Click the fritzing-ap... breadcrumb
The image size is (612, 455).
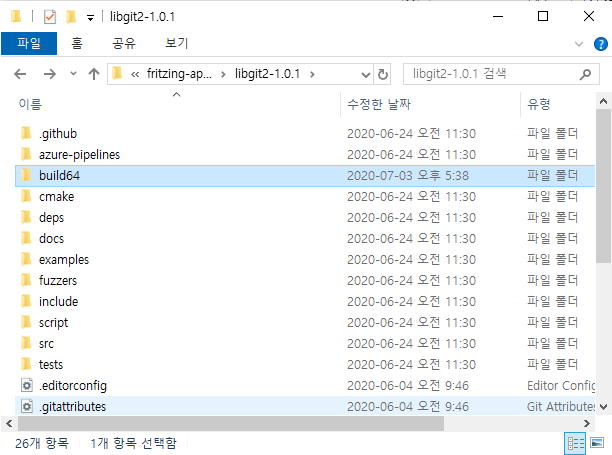(179, 74)
